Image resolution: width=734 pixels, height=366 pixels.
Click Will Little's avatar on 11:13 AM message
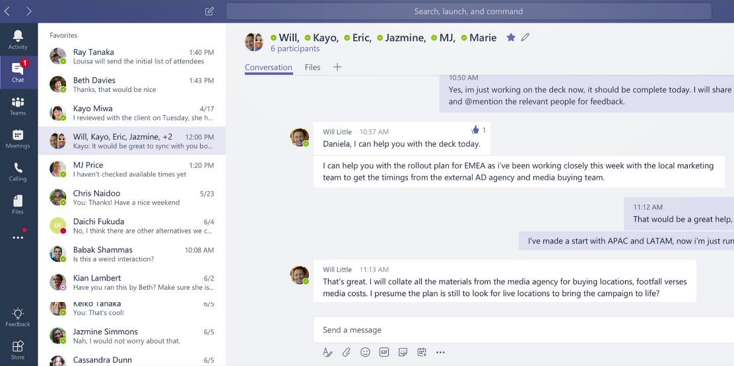click(299, 275)
